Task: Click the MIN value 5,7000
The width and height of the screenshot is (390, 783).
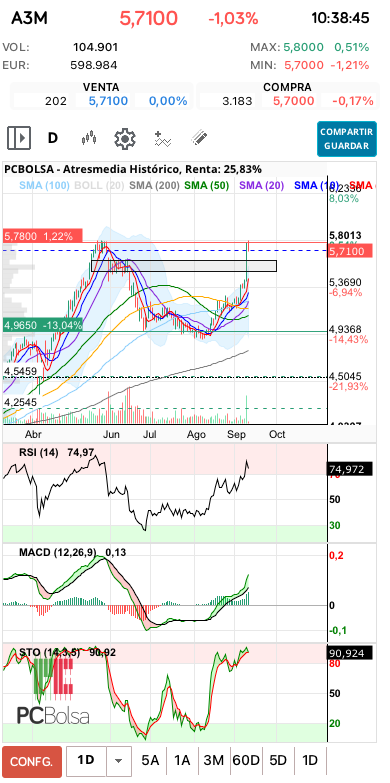Action: coord(303,65)
